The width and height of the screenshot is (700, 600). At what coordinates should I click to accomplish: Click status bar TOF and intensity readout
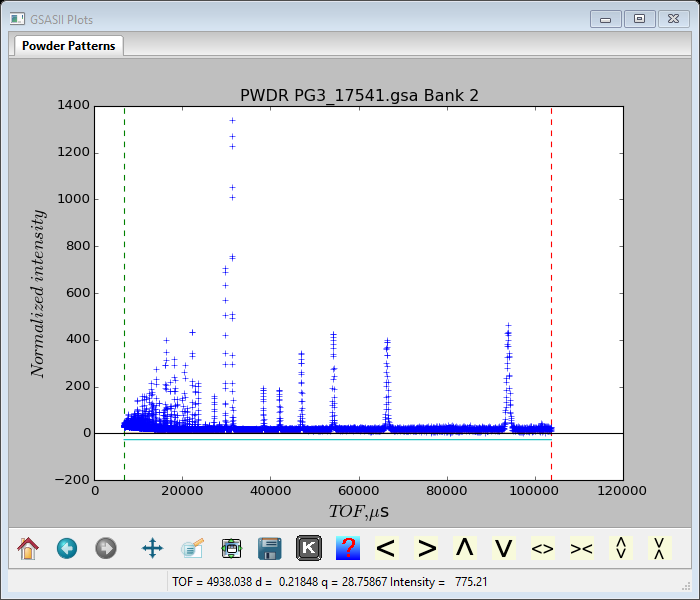pyautogui.click(x=330, y=582)
